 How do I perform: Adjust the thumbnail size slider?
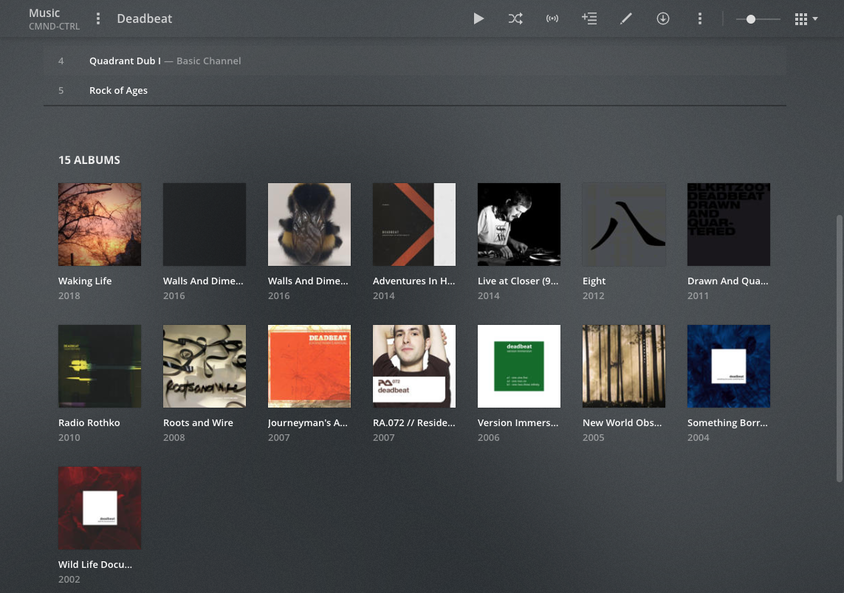[751, 19]
